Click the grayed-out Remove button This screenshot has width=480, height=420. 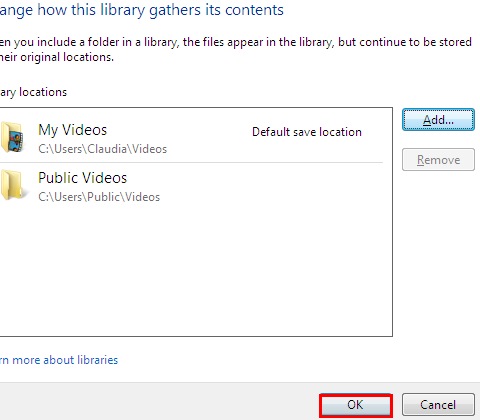(x=438, y=160)
